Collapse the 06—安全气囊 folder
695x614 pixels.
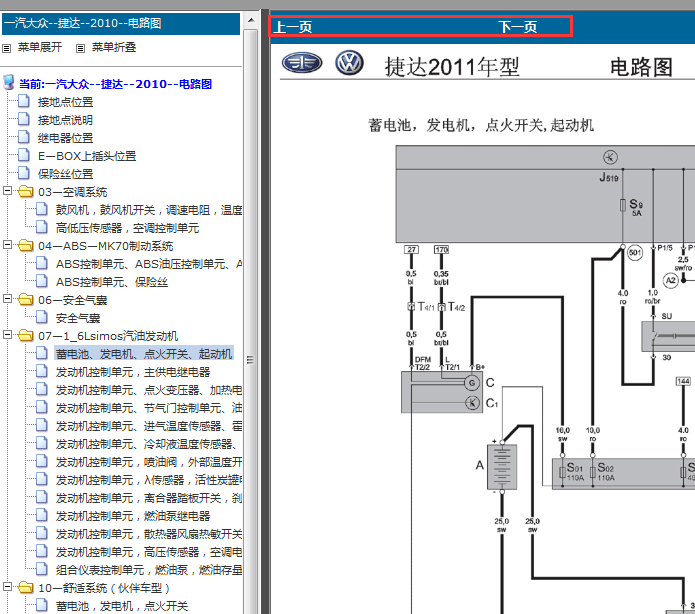click(x=7, y=299)
